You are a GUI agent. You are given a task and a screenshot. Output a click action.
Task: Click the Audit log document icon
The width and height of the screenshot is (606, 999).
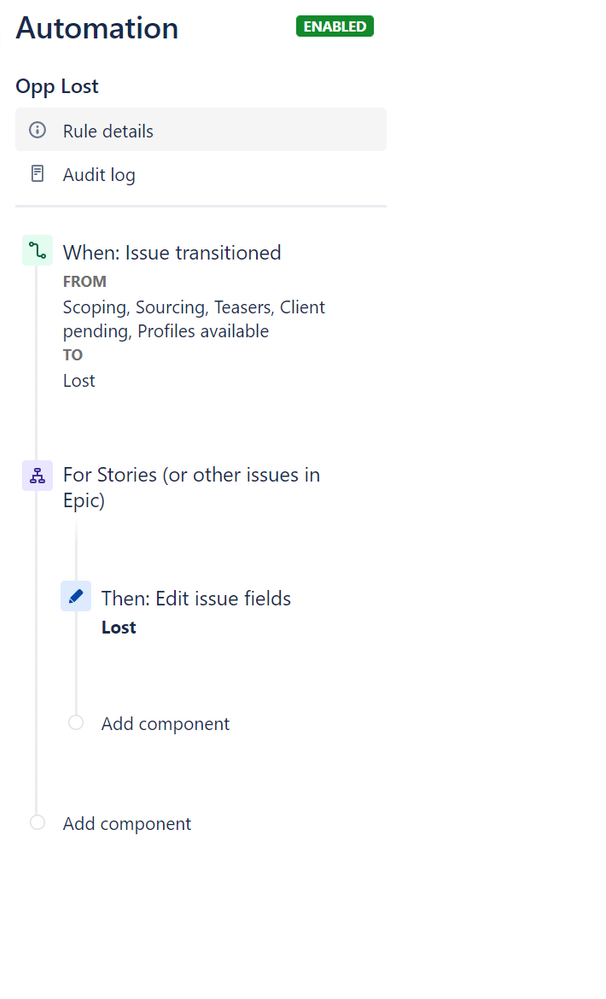point(38,173)
